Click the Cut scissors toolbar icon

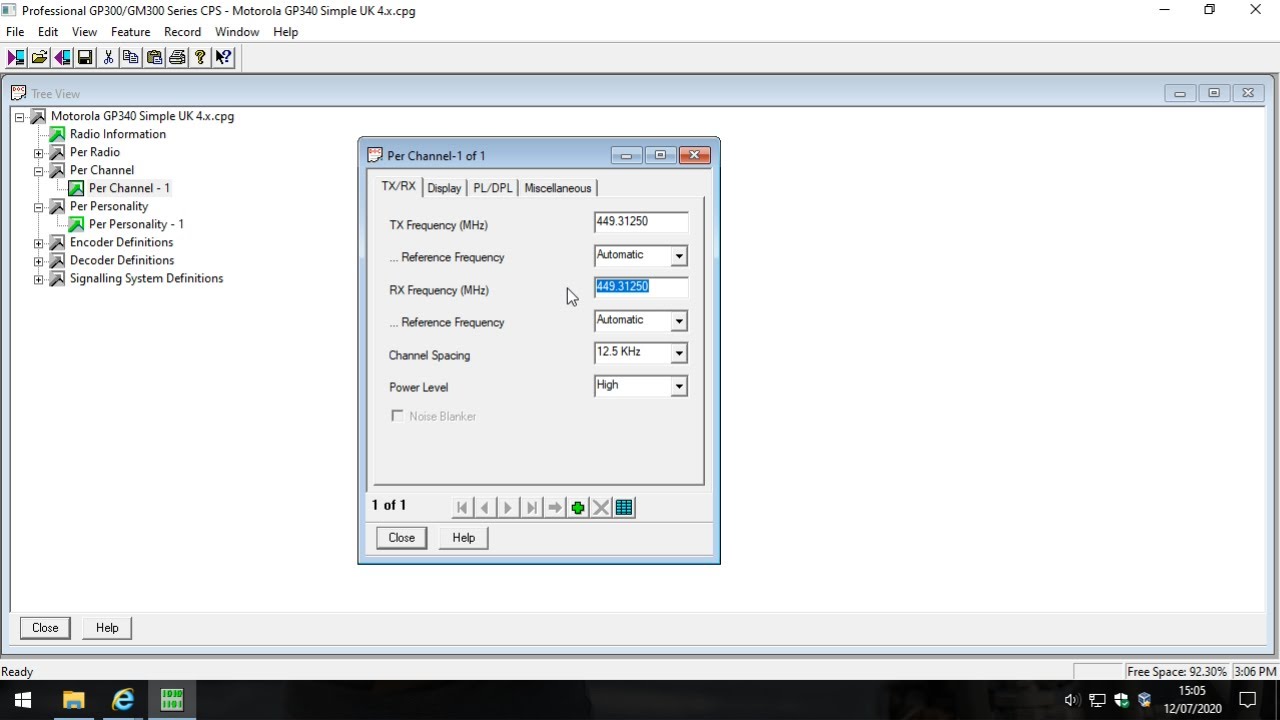[109, 57]
